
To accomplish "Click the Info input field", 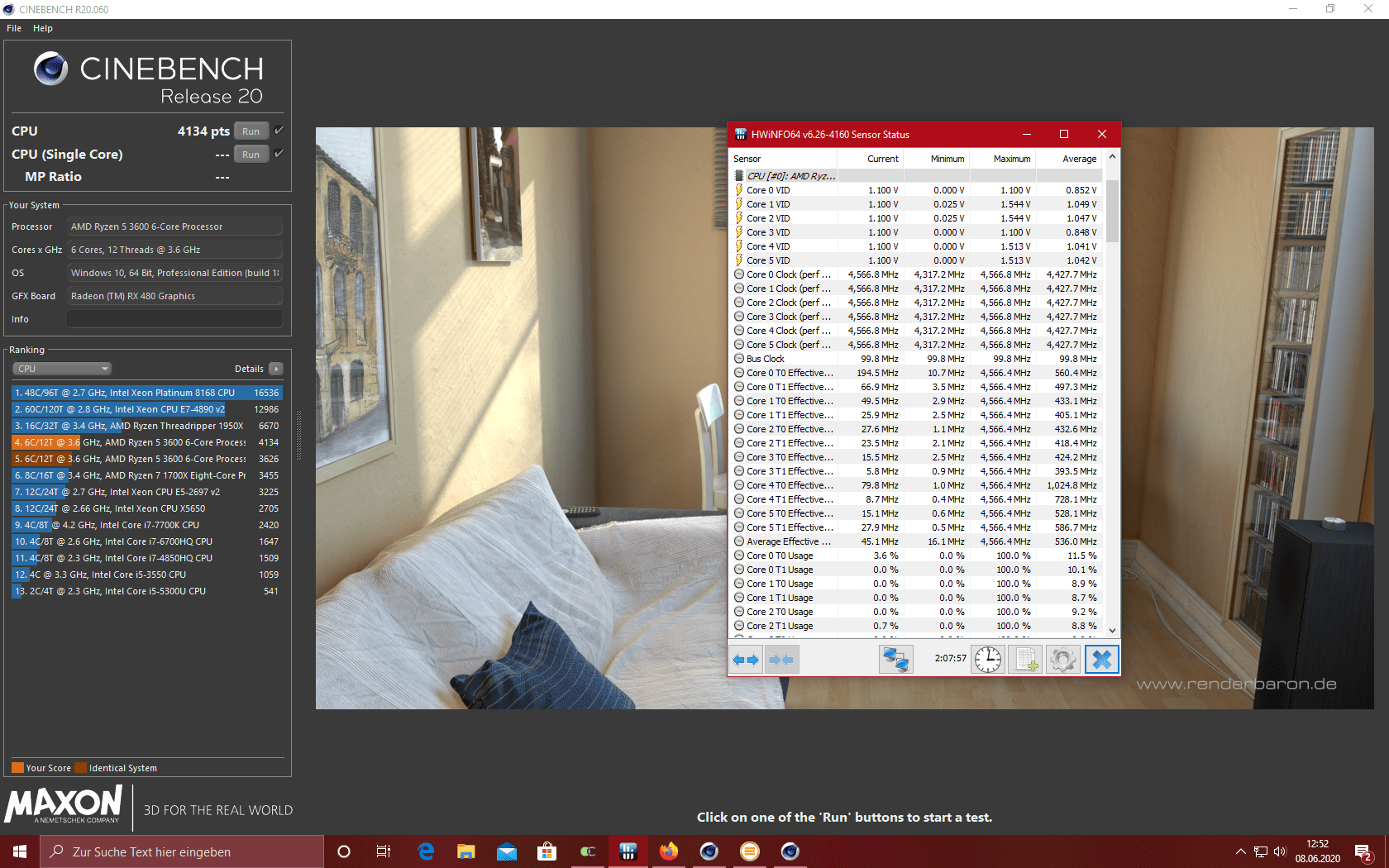I will [174, 319].
